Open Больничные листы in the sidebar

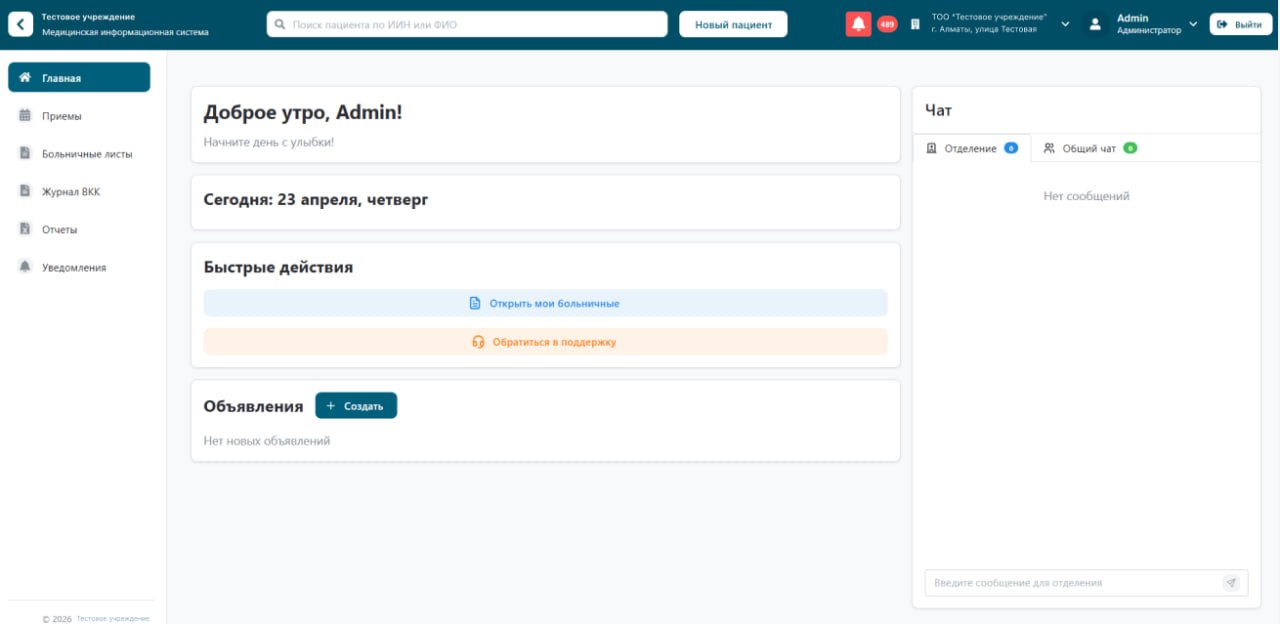(x=86, y=154)
